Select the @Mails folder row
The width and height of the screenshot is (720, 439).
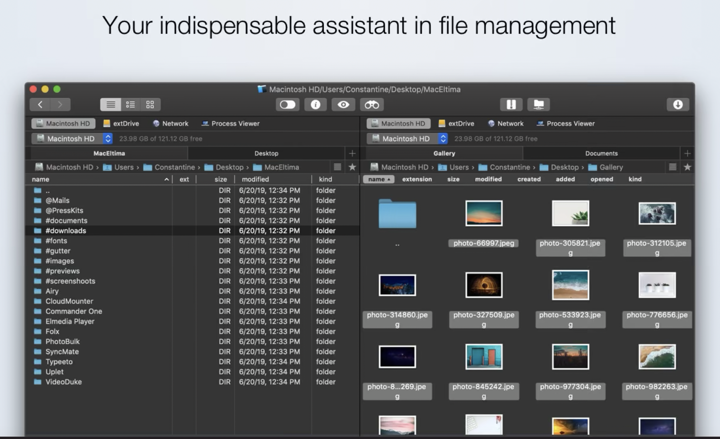click(193, 201)
